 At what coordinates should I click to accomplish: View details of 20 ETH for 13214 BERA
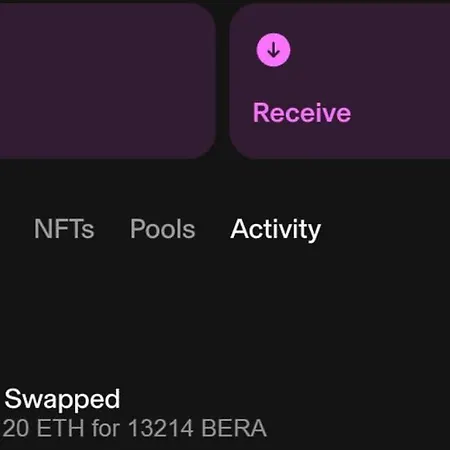pos(135,428)
